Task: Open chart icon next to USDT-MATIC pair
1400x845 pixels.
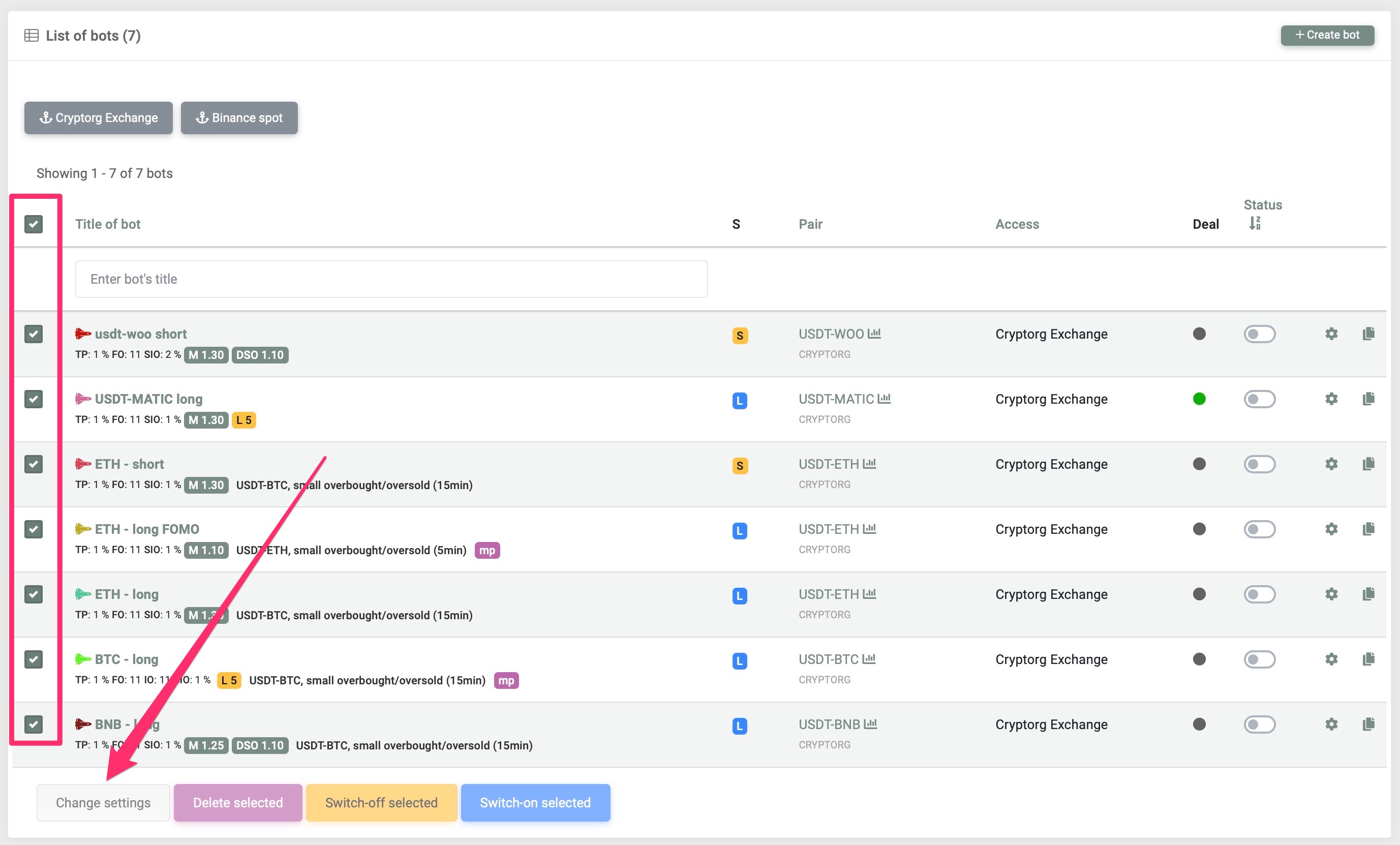Action: pyautogui.click(x=884, y=399)
